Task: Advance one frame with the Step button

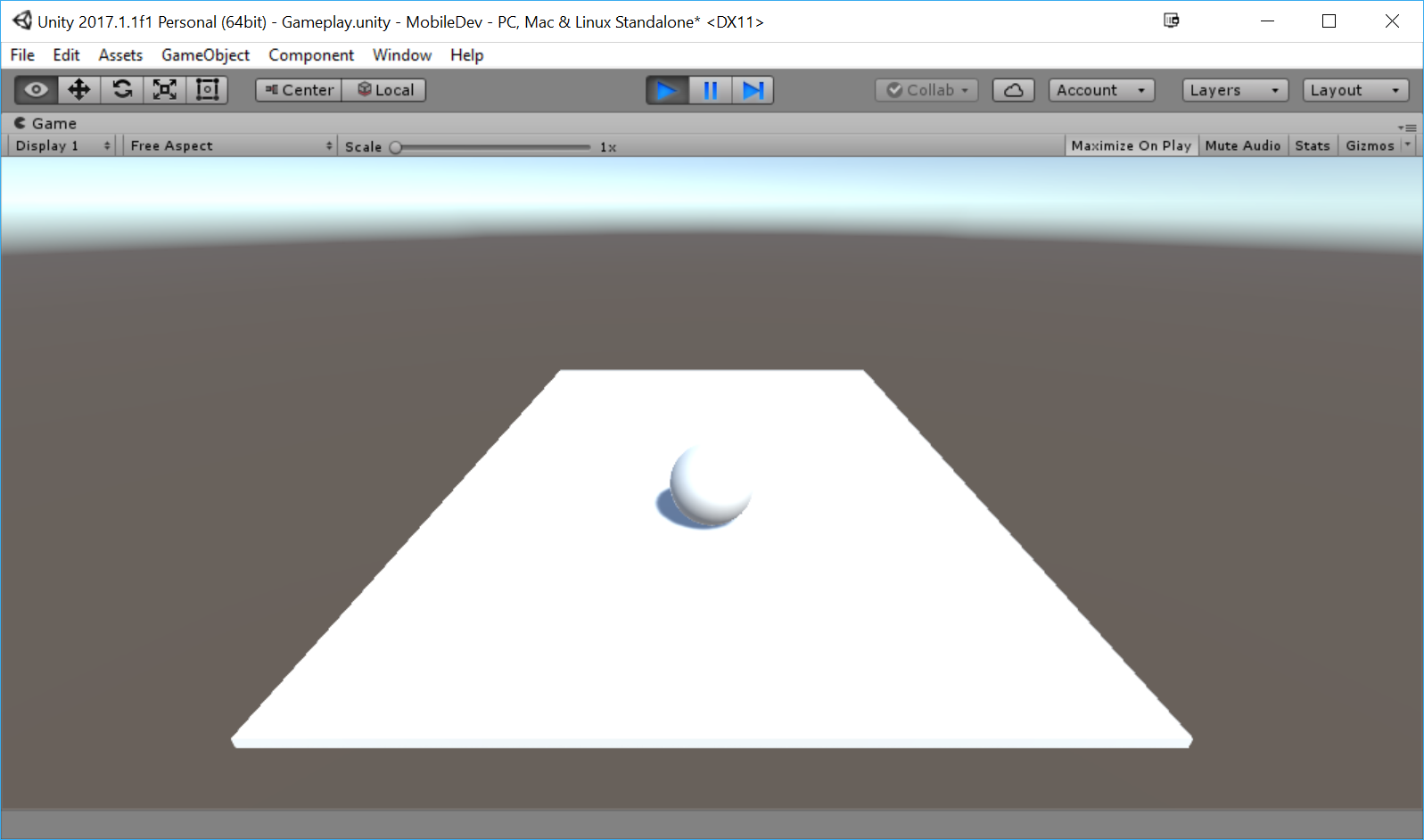Action: (x=753, y=90)
